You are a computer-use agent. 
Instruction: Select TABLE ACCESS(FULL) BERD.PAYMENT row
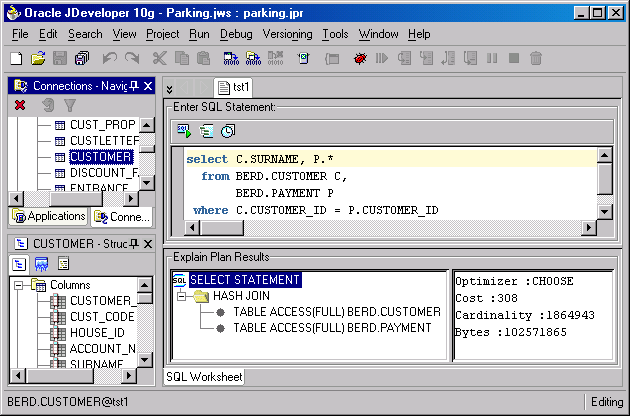pyautogui.click(x=332, y=328)
